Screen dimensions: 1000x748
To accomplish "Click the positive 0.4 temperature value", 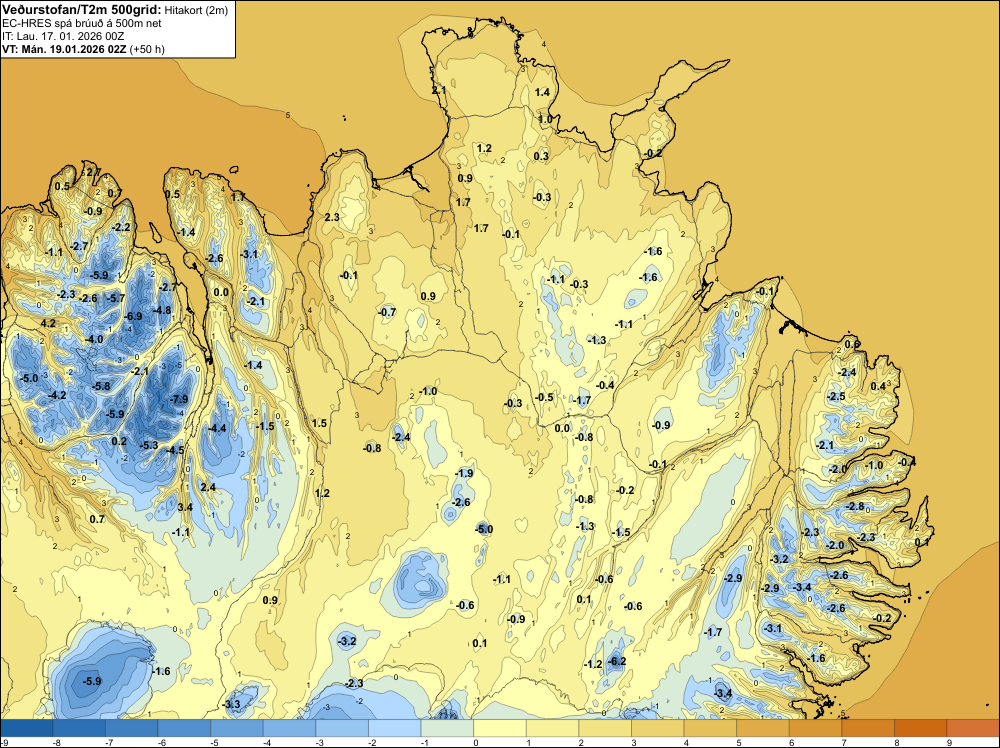I will [878, 386].
